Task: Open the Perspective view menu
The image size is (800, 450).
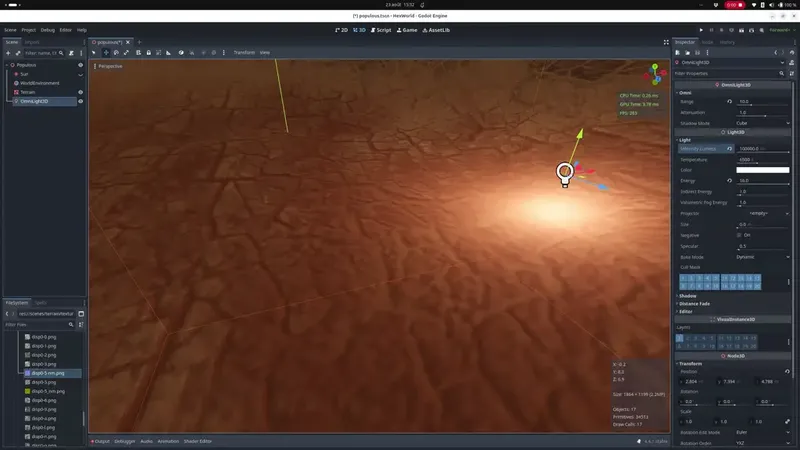Action: pyautogui.click(x=108, y=66)
